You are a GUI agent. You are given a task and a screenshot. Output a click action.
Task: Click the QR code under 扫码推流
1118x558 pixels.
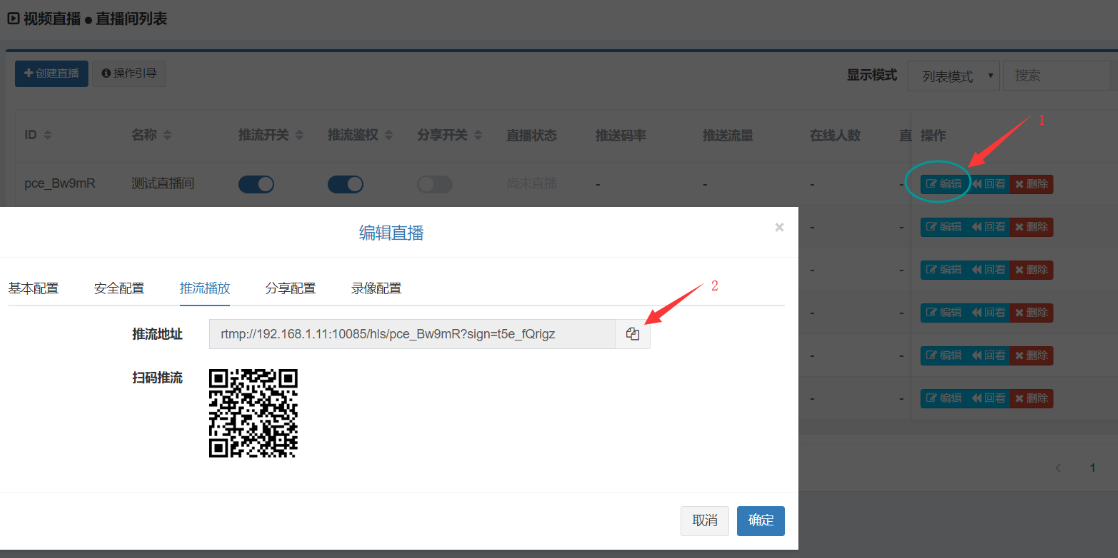pyautogui.click(x=253, y=413)
